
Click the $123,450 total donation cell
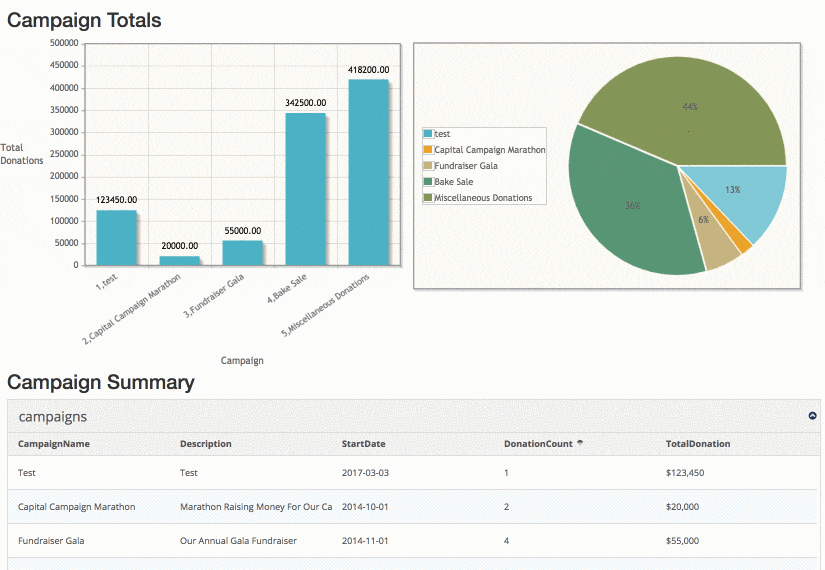tap(685, 473)
